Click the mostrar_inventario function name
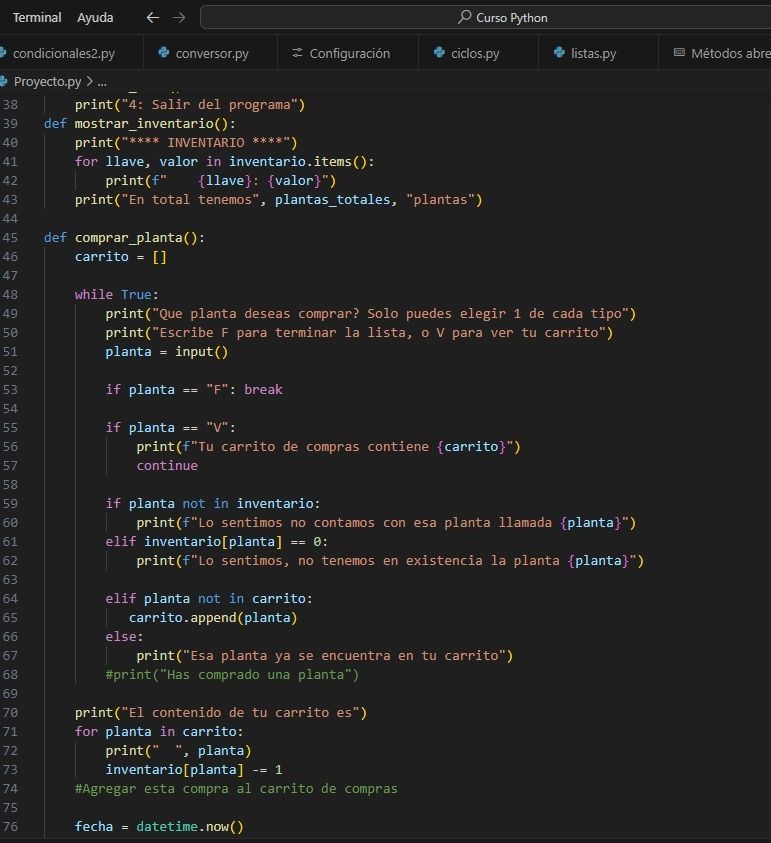The width and height of the screenshot is (771, 843). 144,124
